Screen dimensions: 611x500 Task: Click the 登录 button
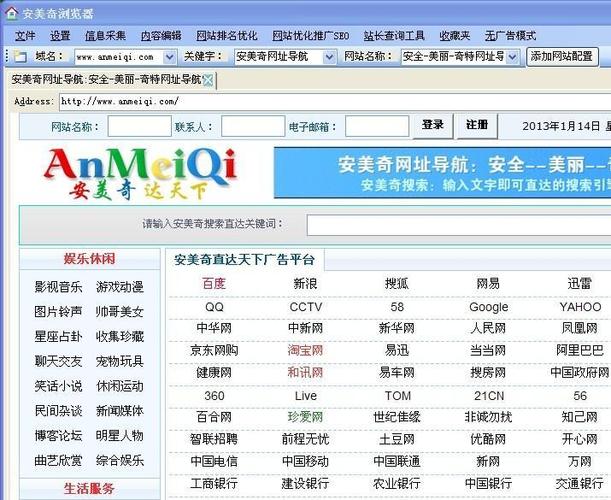tap(433, 125)
